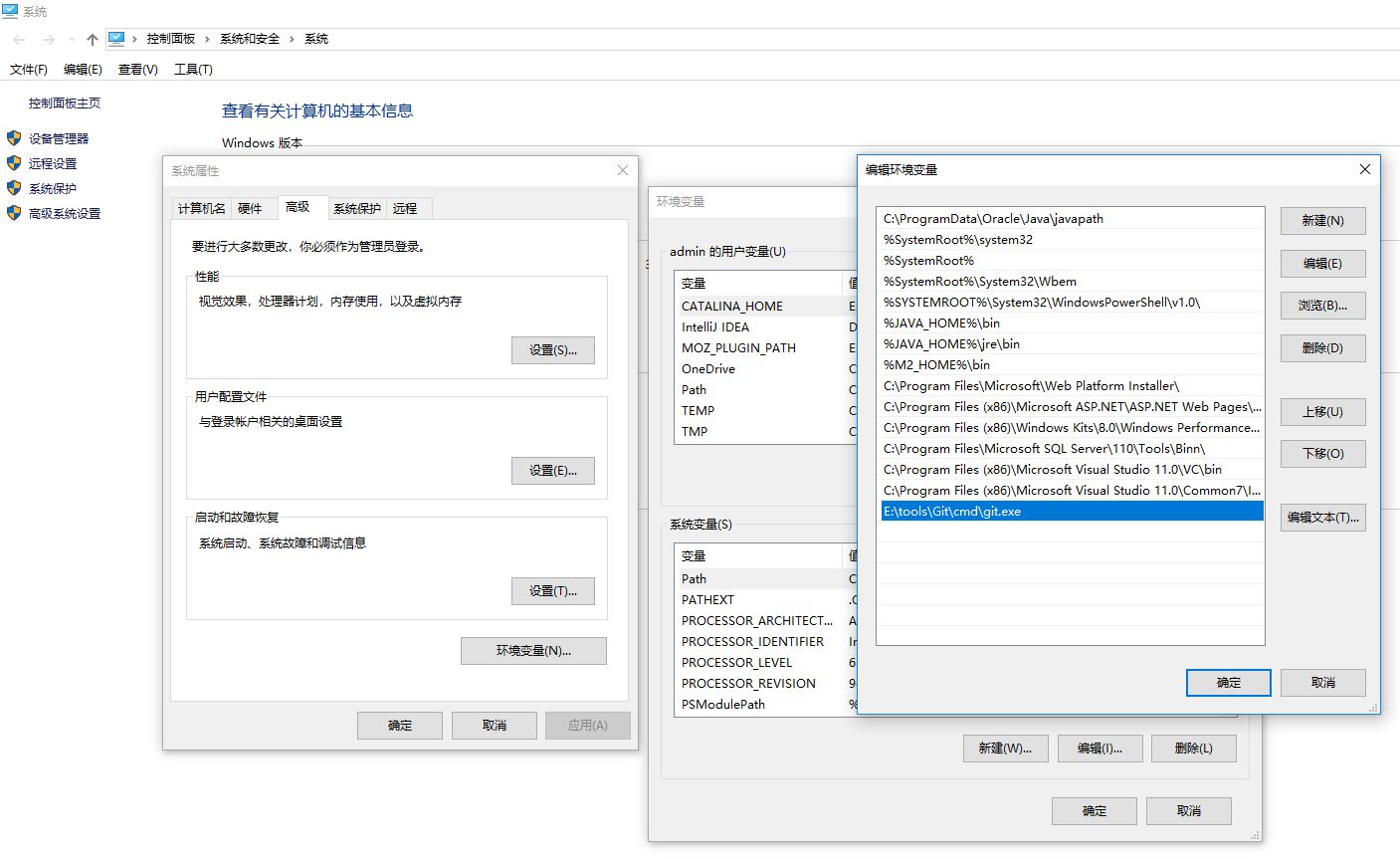The height and width of the screenshot is (859, 1400).
Task: Open 设备管理器 via its shield icon
Action: (x=13, y=138)
